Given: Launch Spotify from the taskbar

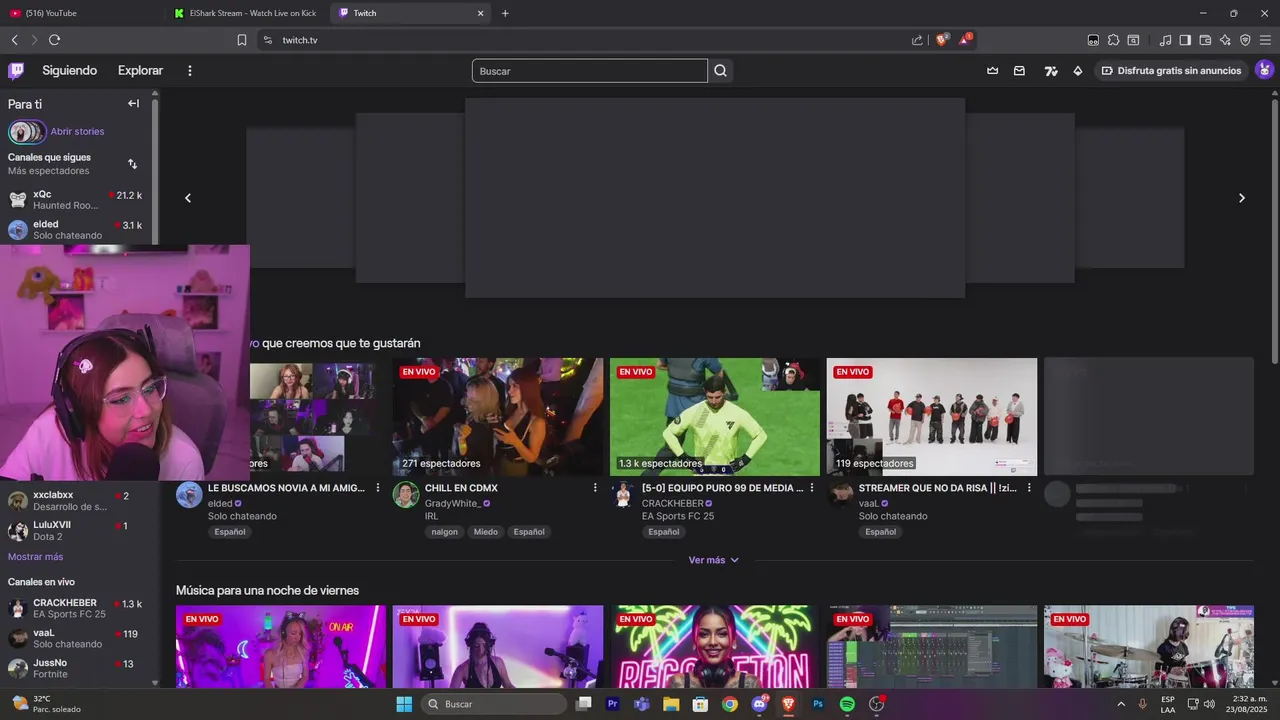Looking at the screenshot, I should click(847, 704).
